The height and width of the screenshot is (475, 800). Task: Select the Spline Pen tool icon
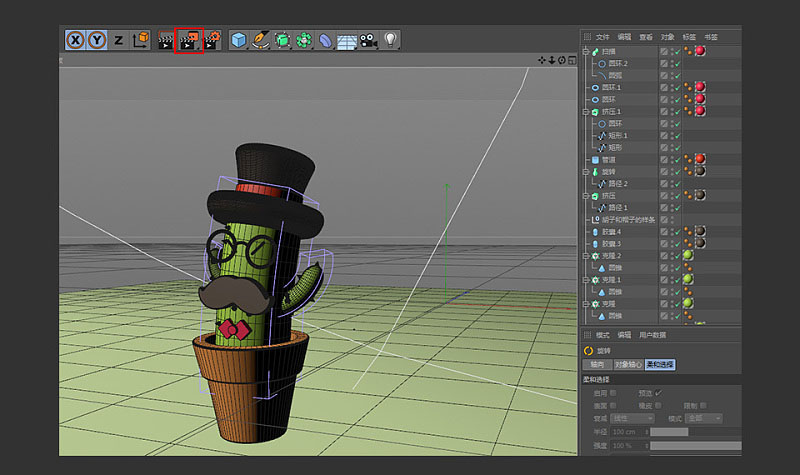coord(260,40)
